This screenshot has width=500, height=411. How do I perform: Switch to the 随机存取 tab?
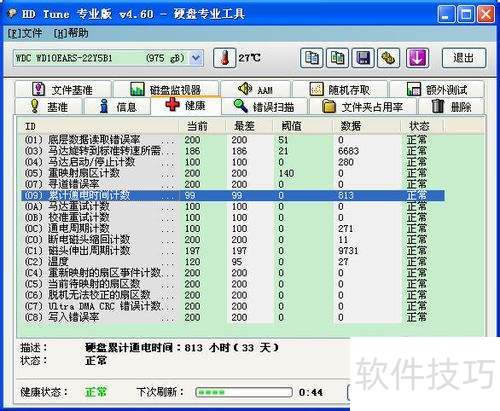340,89
